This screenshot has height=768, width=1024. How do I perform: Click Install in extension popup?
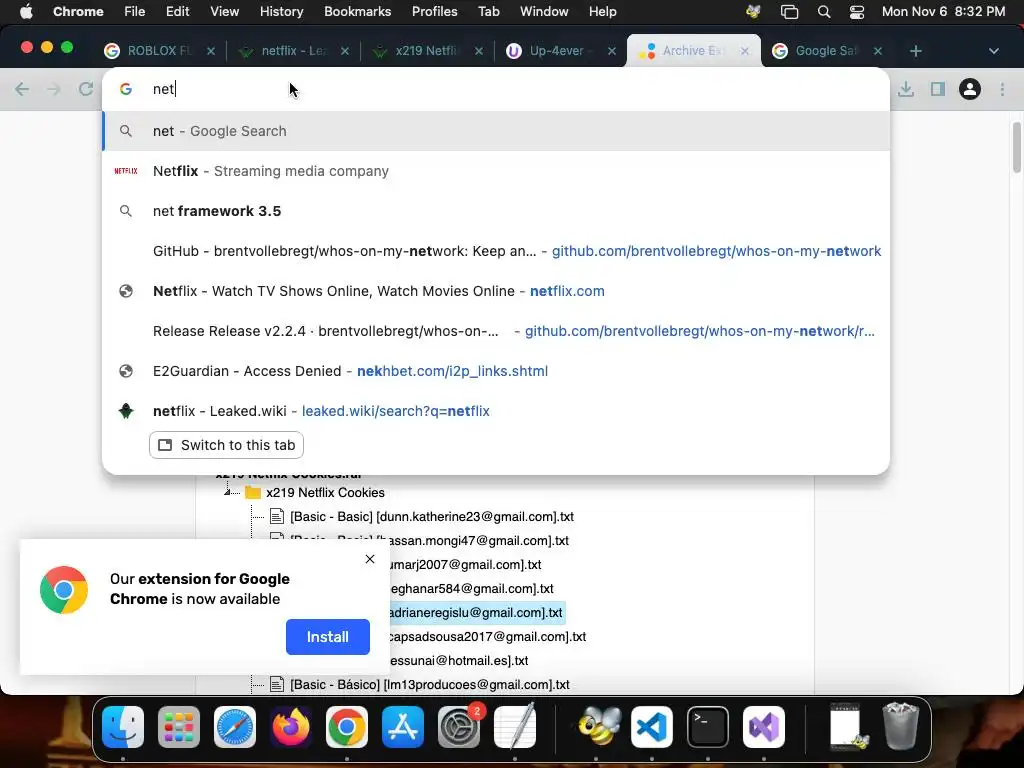pyautogui.click(x=328, y=637)
